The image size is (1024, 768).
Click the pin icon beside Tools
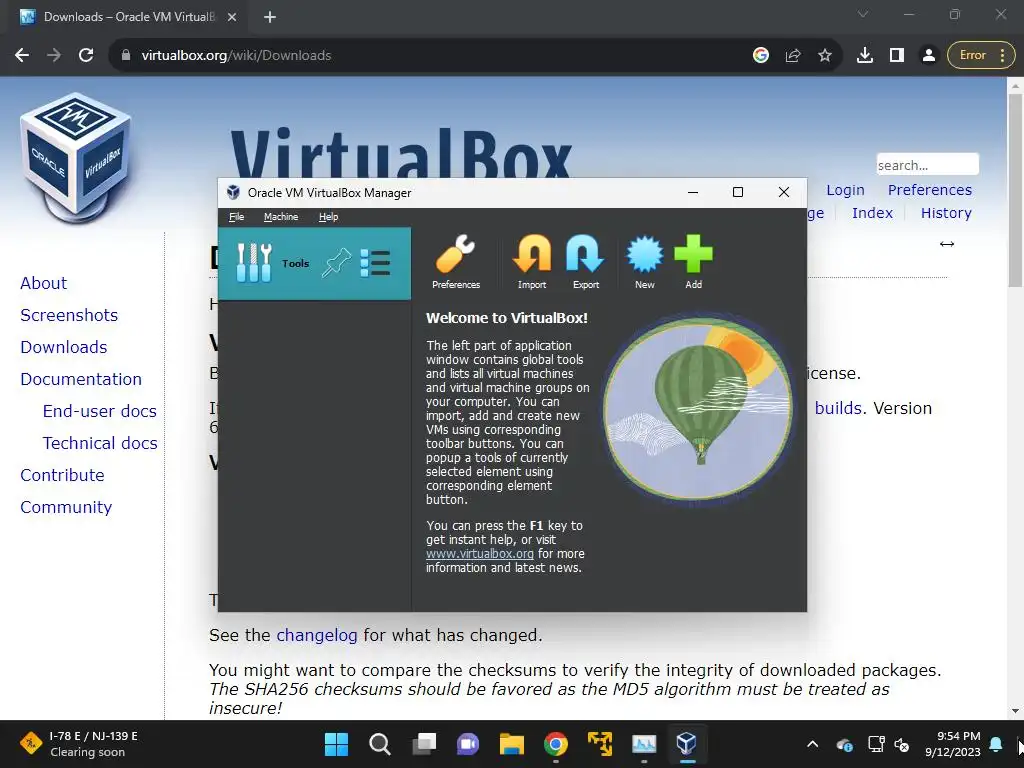pyautogui.click(x=336, y=263)
